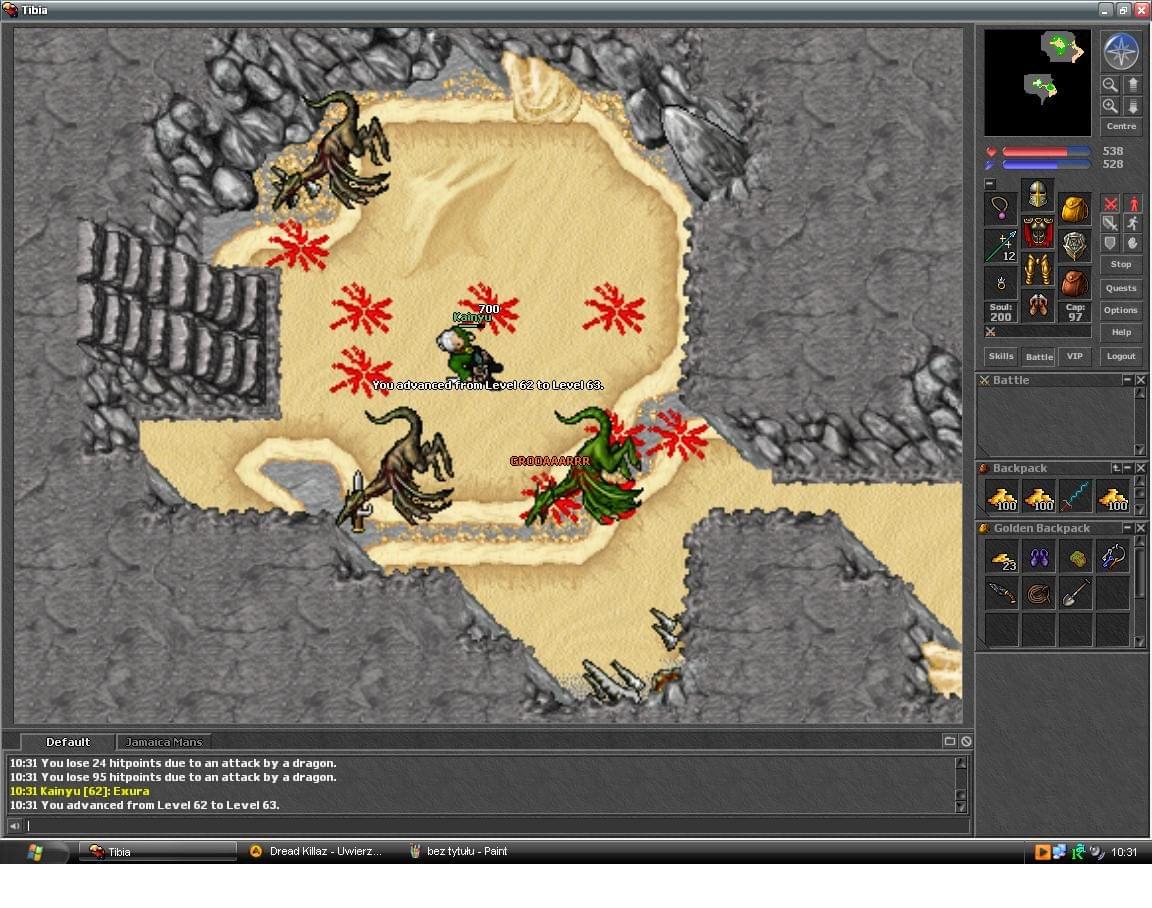Select the fishing rod in Golden Backpack

click(1113, 558)
